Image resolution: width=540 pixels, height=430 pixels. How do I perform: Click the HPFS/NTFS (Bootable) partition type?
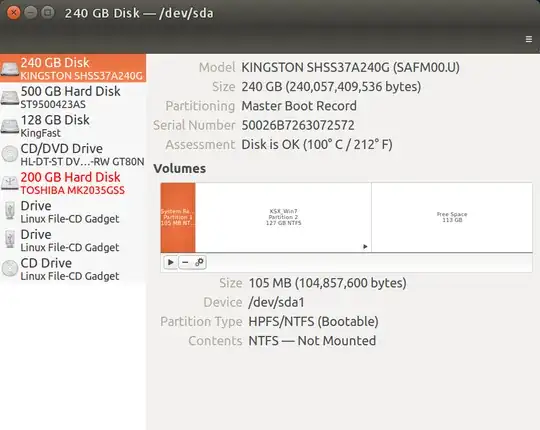point(313,322)
